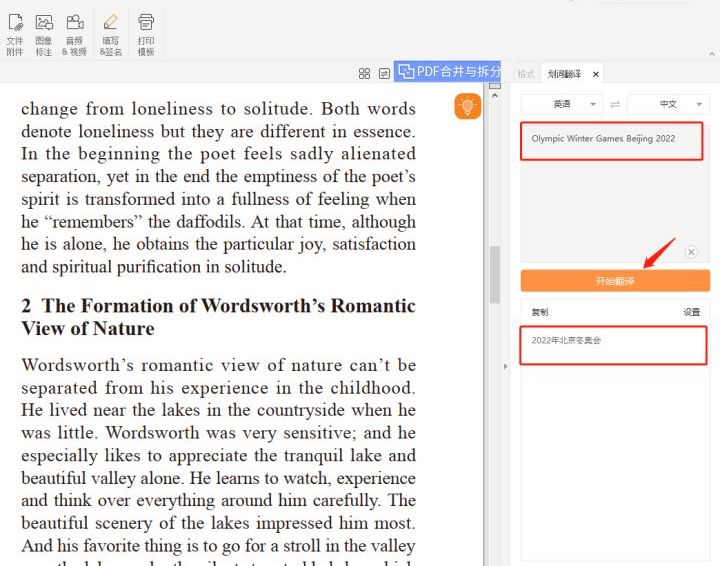Screen dimensions: 720x566
Task: Swap the translation languages with arrows icon
Action: 615,104
